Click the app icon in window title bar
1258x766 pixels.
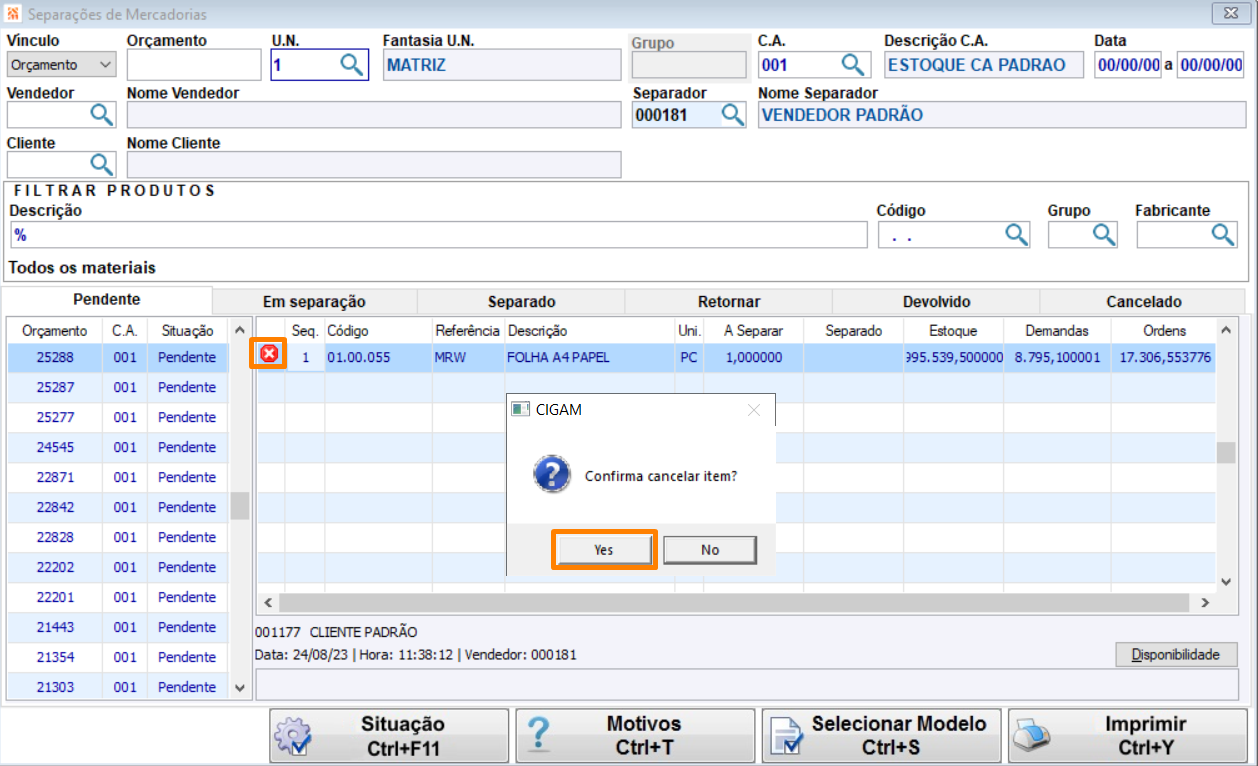(13, 13)
